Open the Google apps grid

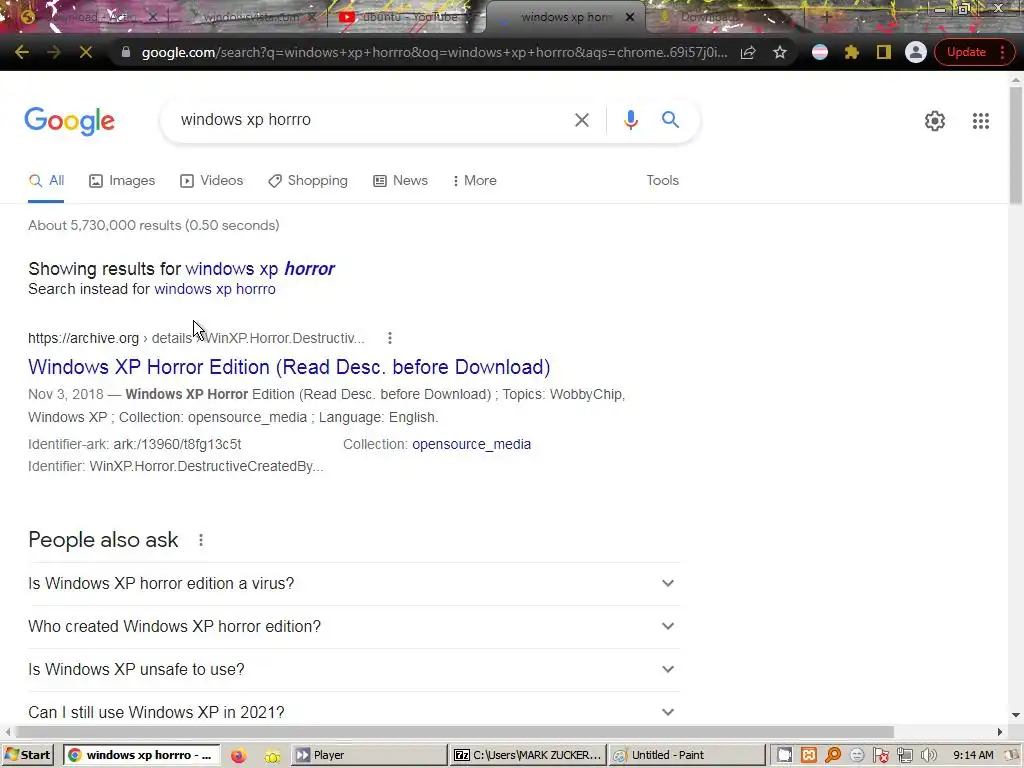click(x=980, y=121)
